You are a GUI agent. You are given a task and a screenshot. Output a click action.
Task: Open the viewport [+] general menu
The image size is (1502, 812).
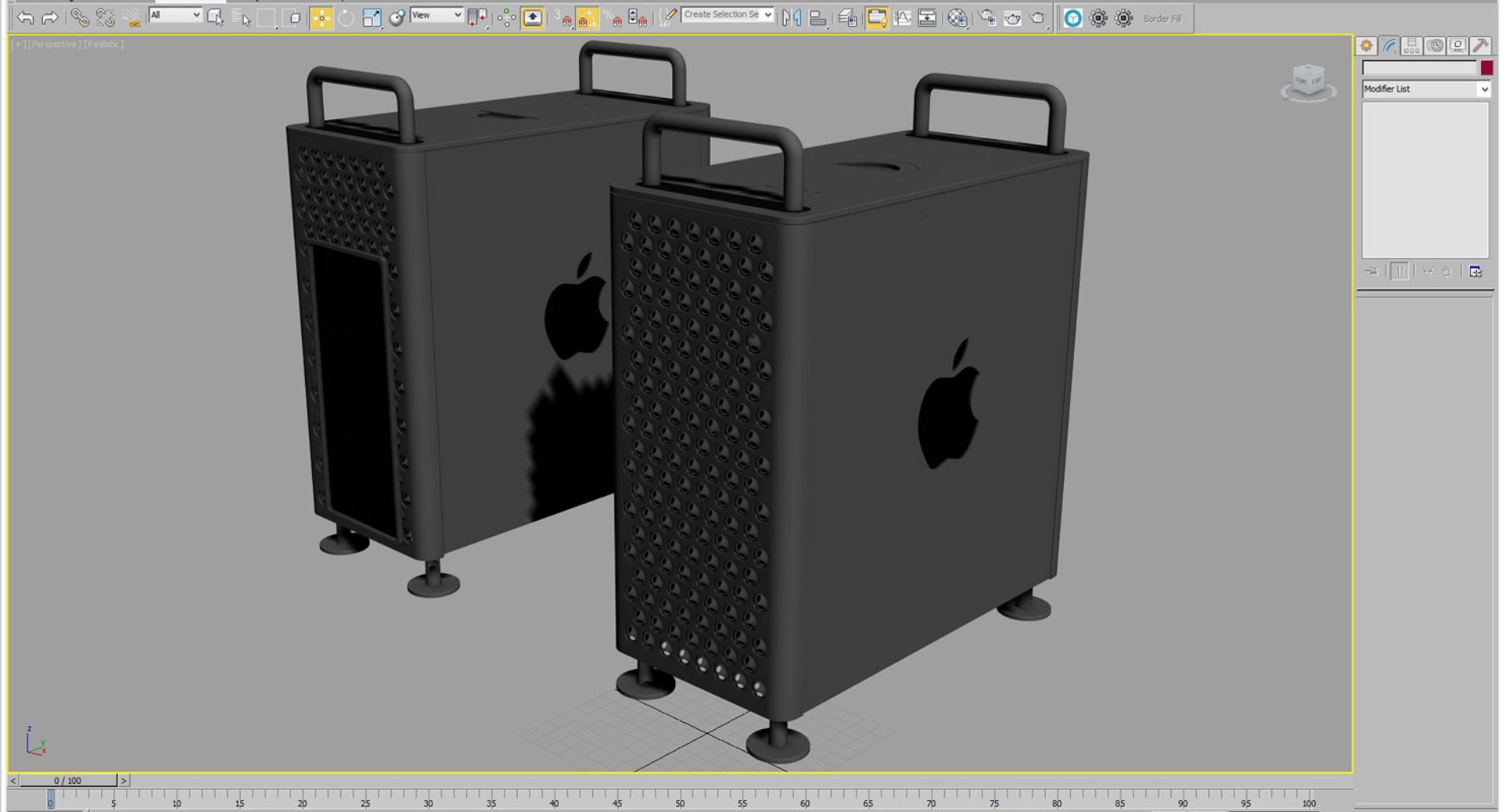pos(18,45)
